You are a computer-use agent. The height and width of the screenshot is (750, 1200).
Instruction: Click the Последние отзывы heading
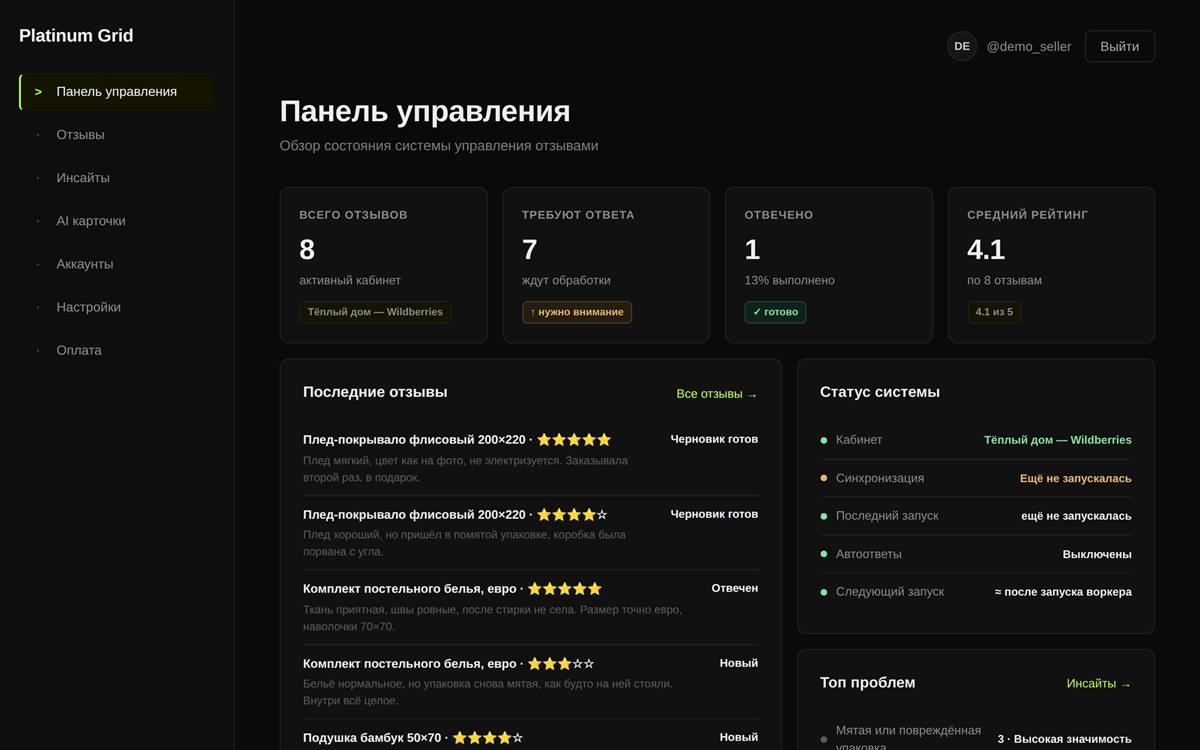point(375,392)
